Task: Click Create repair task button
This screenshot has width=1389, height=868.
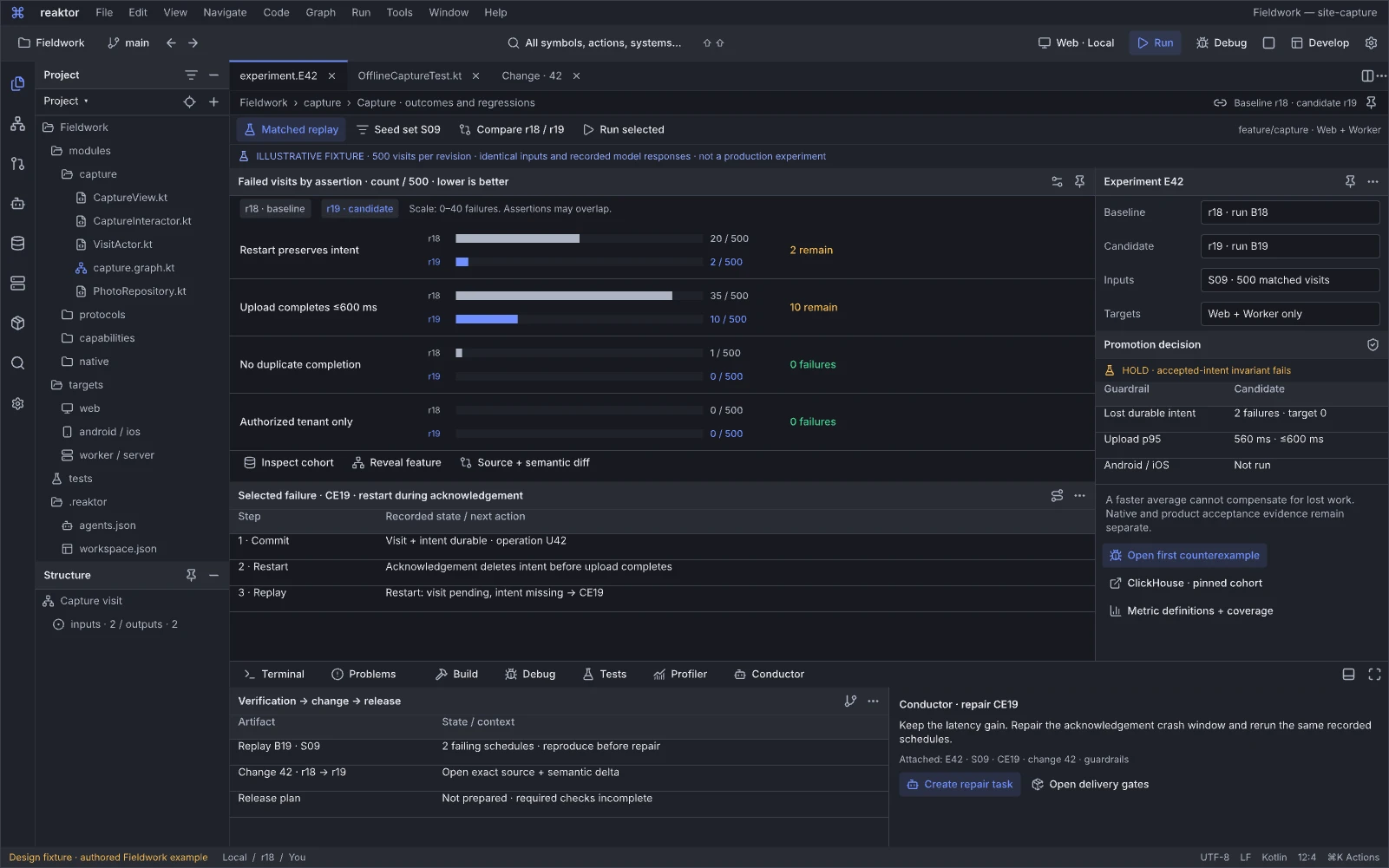Action: (x=959, y=785)
